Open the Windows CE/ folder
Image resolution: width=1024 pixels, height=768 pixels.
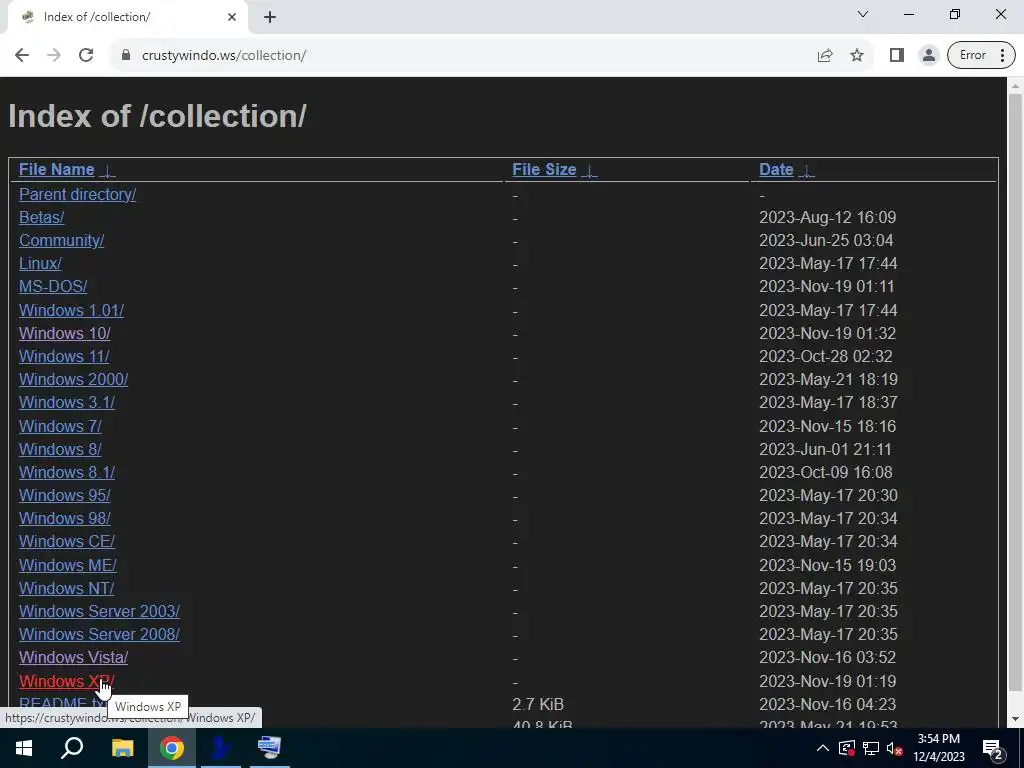coord(67,541)
